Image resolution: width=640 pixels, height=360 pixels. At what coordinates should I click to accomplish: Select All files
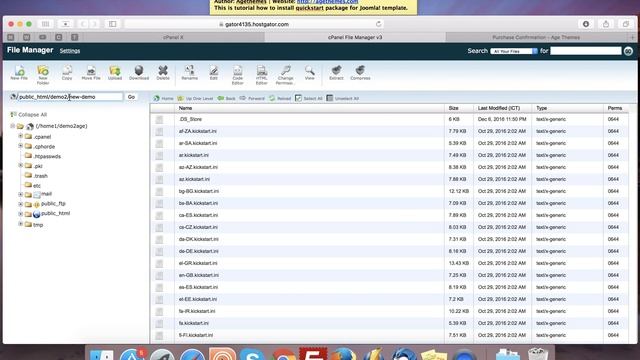pos(309,98)
